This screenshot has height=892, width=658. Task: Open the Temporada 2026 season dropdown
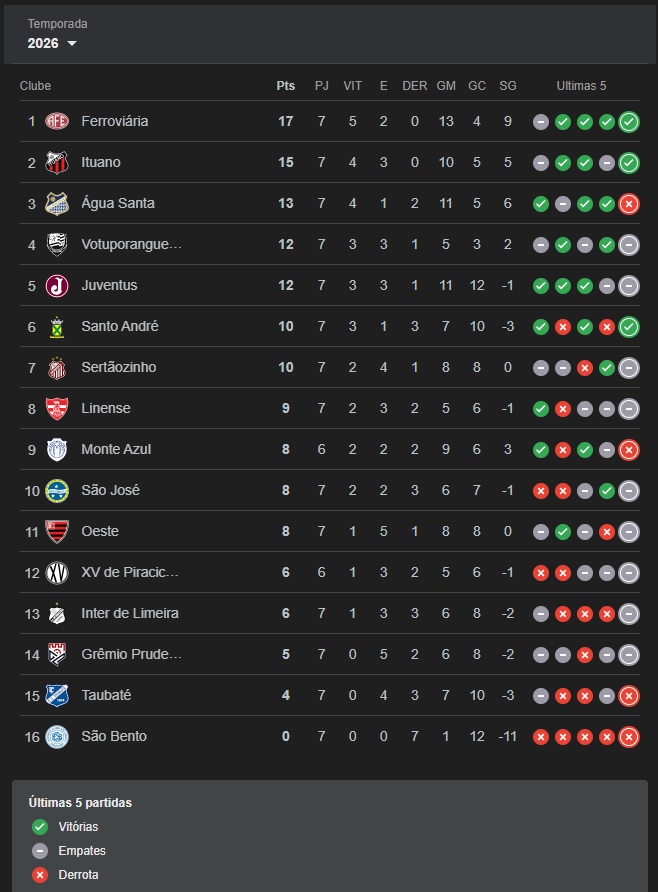tap(53, 43)
